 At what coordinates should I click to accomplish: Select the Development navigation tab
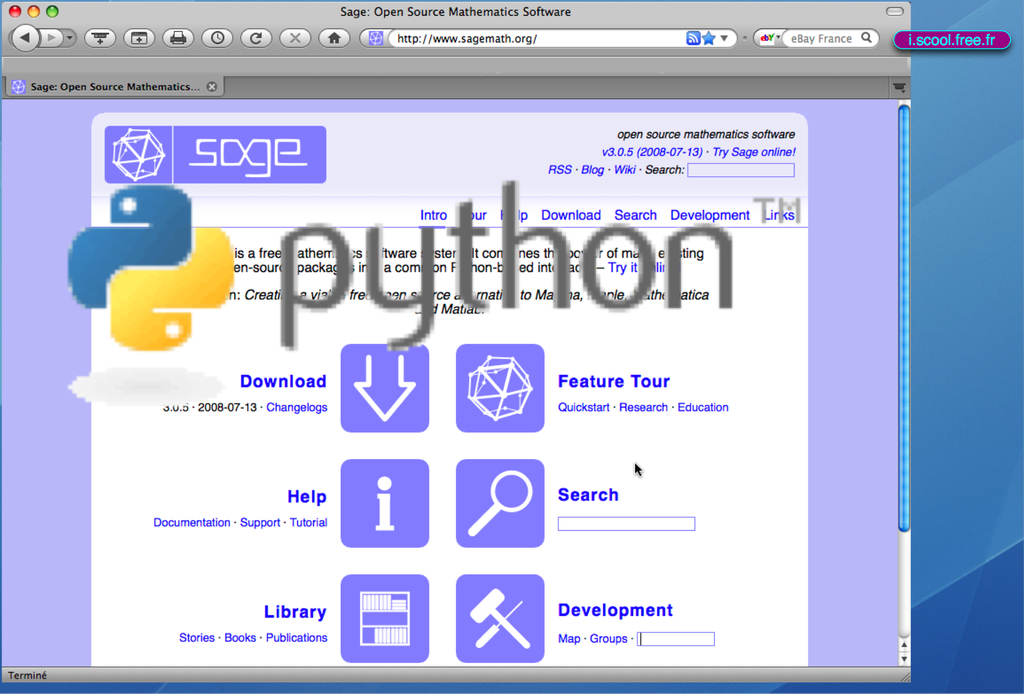pyautogui.click(x=710, y=215)
